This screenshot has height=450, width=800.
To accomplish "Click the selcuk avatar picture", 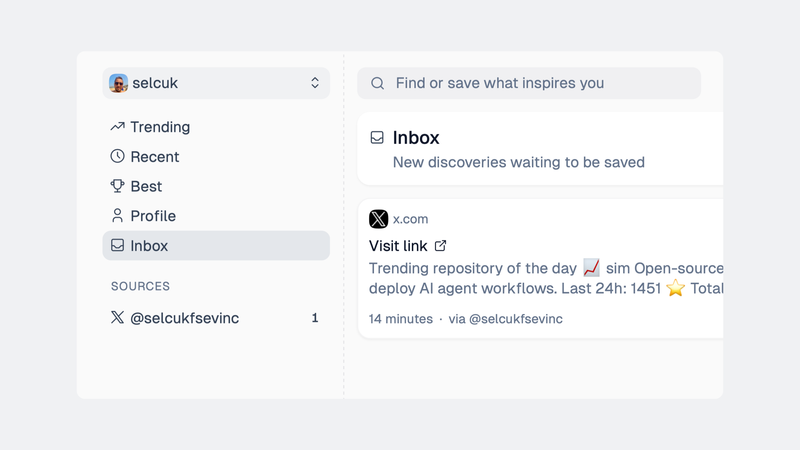I will 119,84.
